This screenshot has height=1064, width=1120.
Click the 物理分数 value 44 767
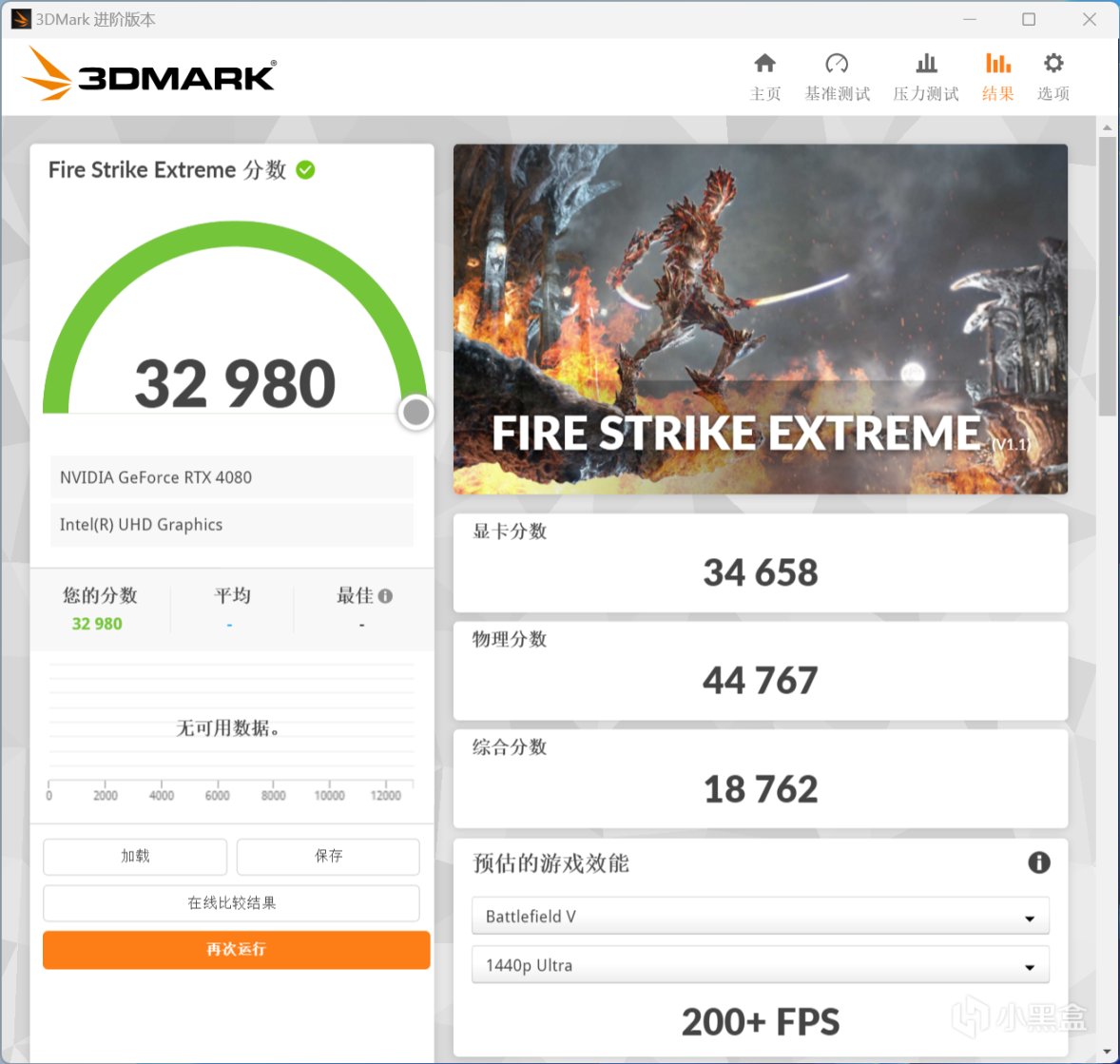760,680
